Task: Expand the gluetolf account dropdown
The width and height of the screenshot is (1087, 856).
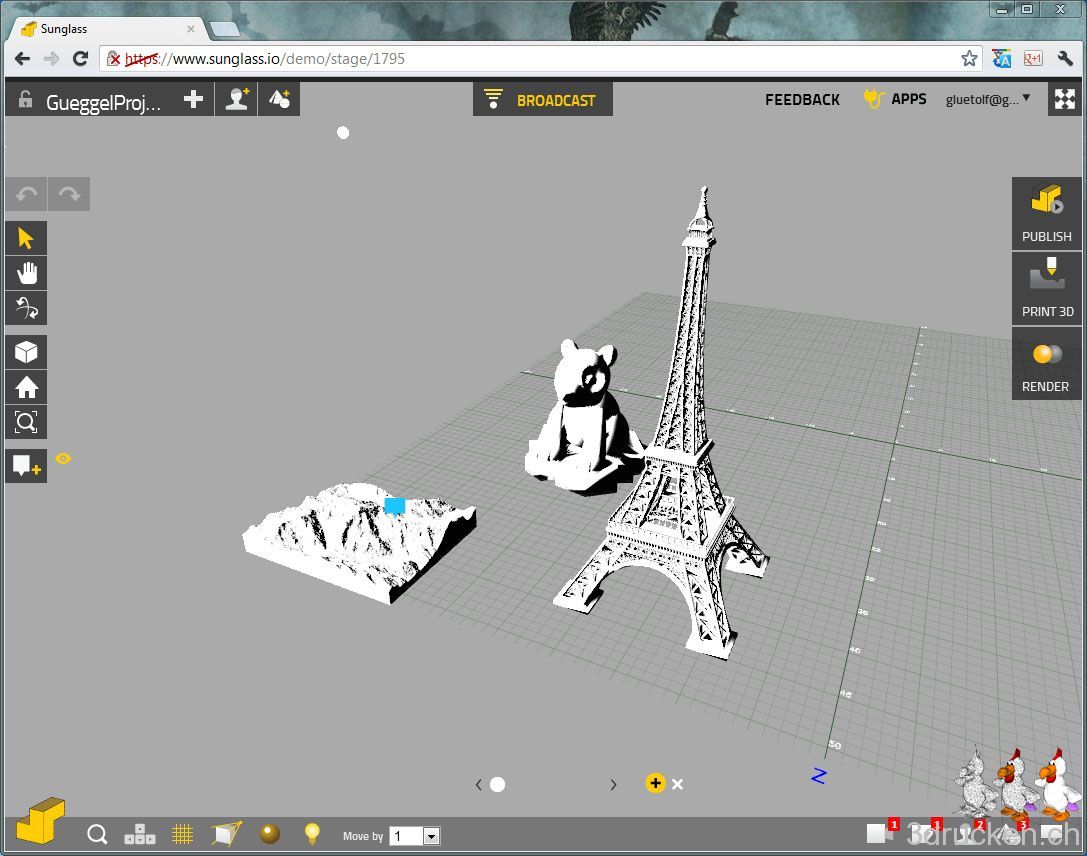Action: click(988, 99)
